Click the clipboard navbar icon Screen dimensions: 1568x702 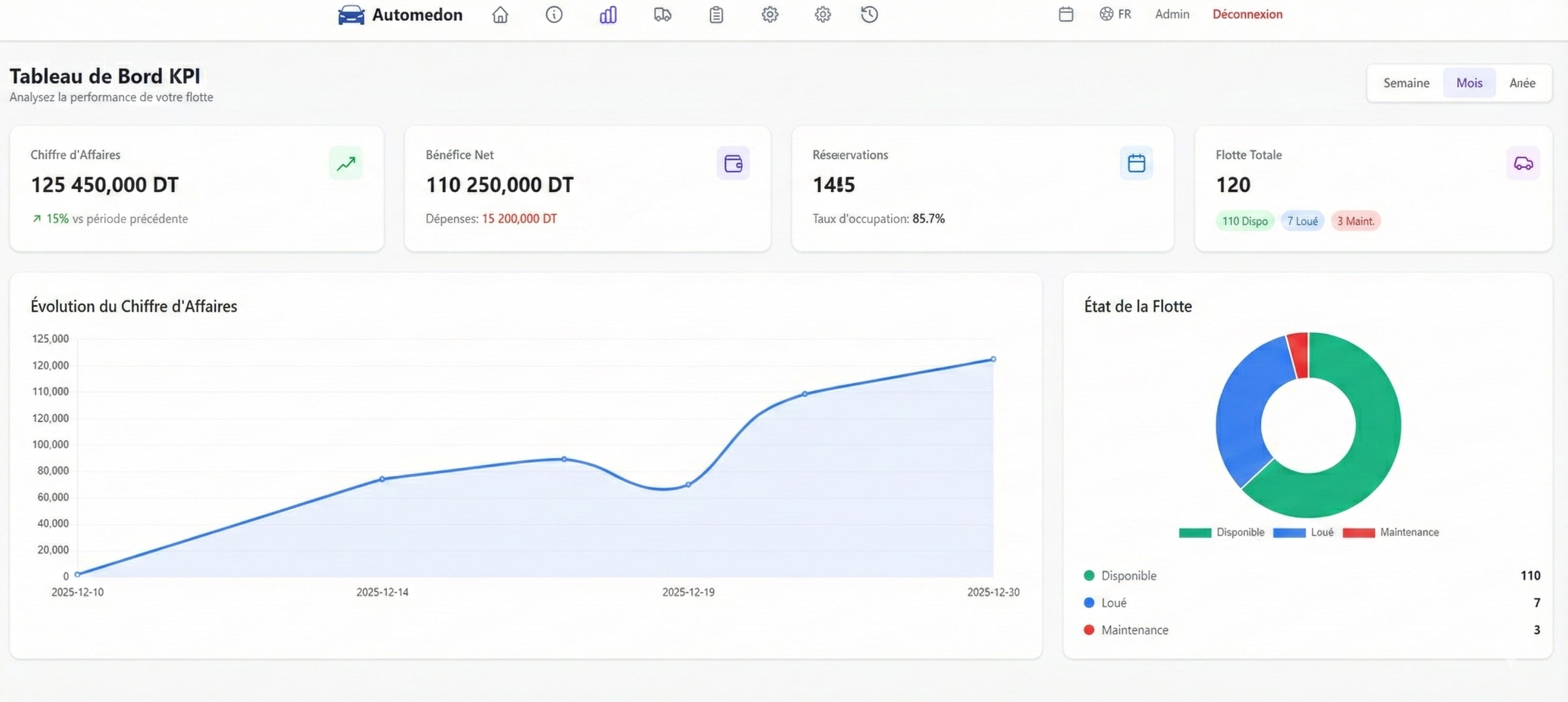[x=716, y=15]
